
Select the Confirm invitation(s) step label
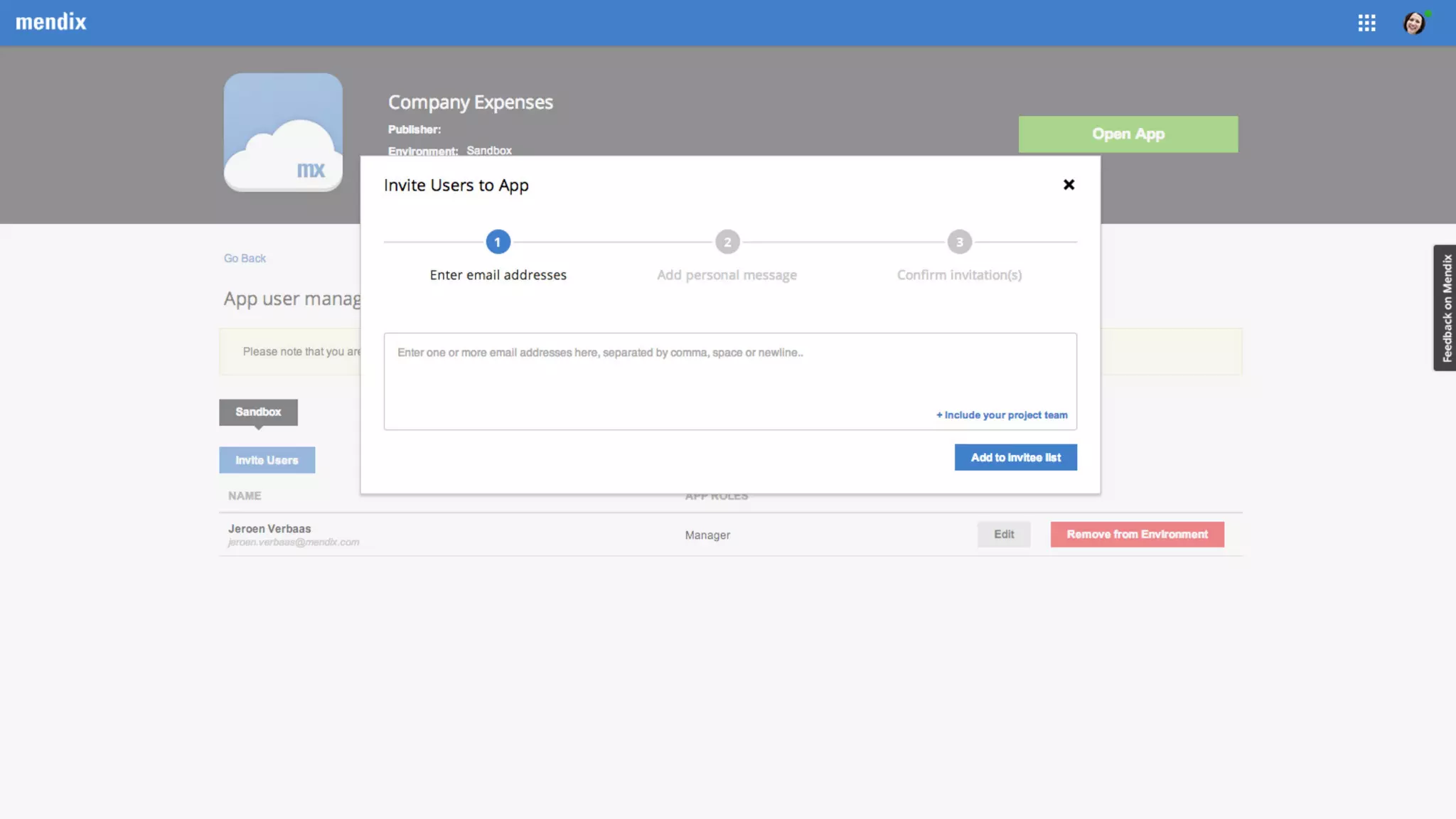click(959, 275)
